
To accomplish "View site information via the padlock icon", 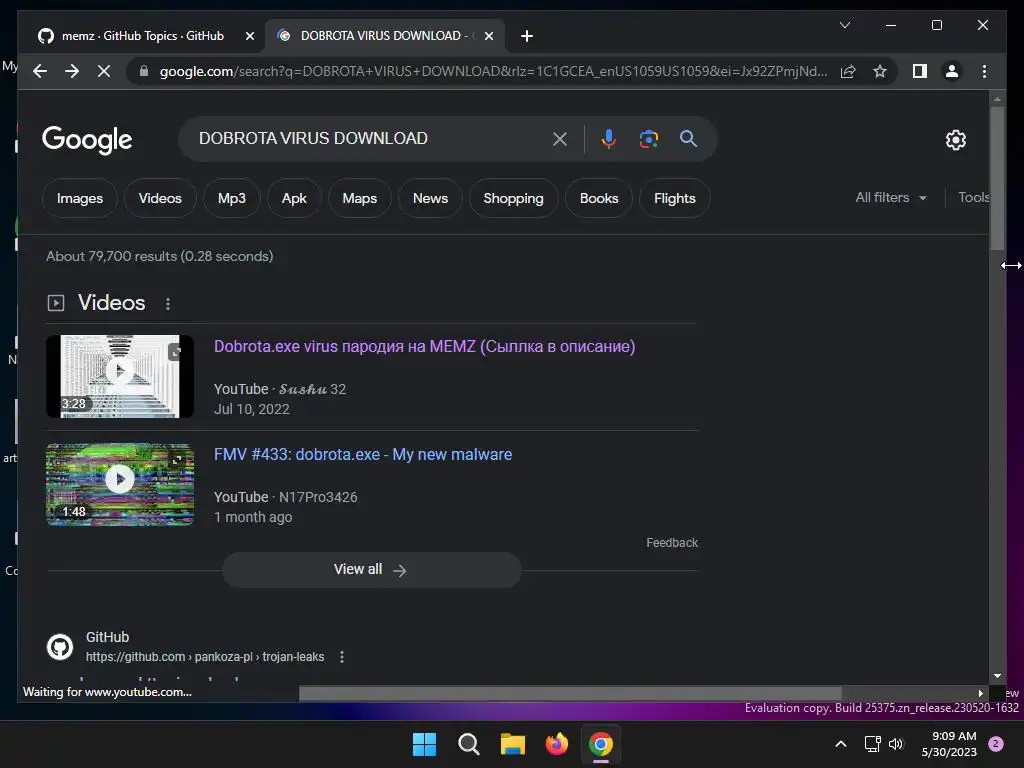I will [144, 71].
